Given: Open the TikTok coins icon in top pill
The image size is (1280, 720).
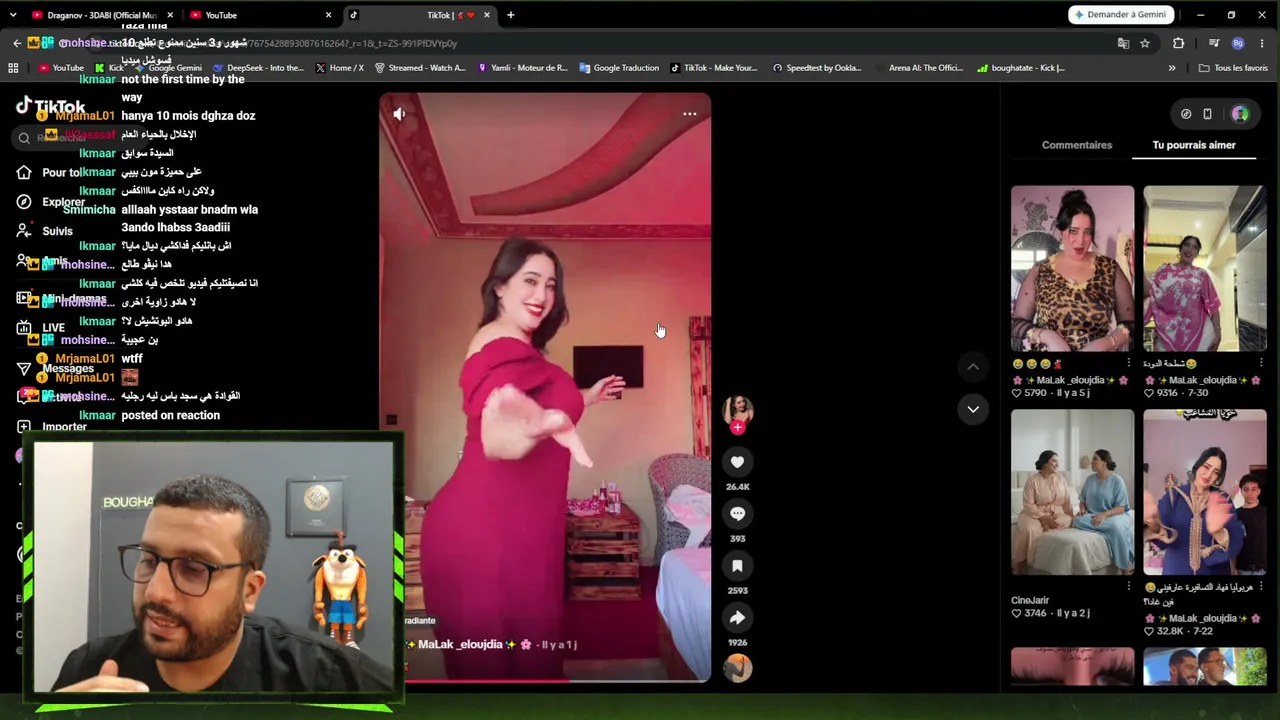Looking at the screenshot, I should tap(1186, 114).
